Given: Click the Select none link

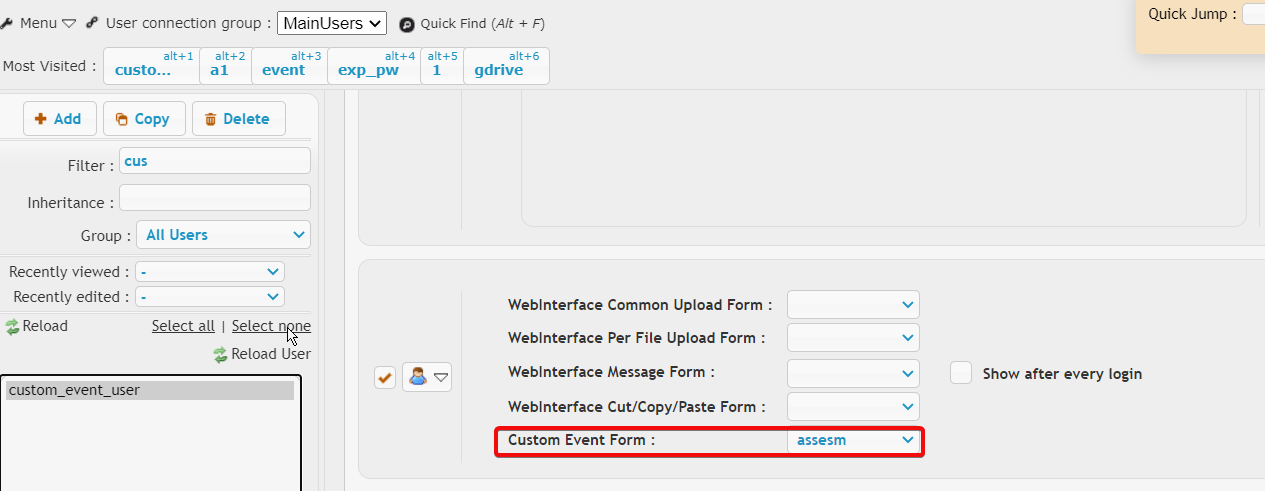Looking at the screenshot, I should pyautogui.click(x=271, y=326).
